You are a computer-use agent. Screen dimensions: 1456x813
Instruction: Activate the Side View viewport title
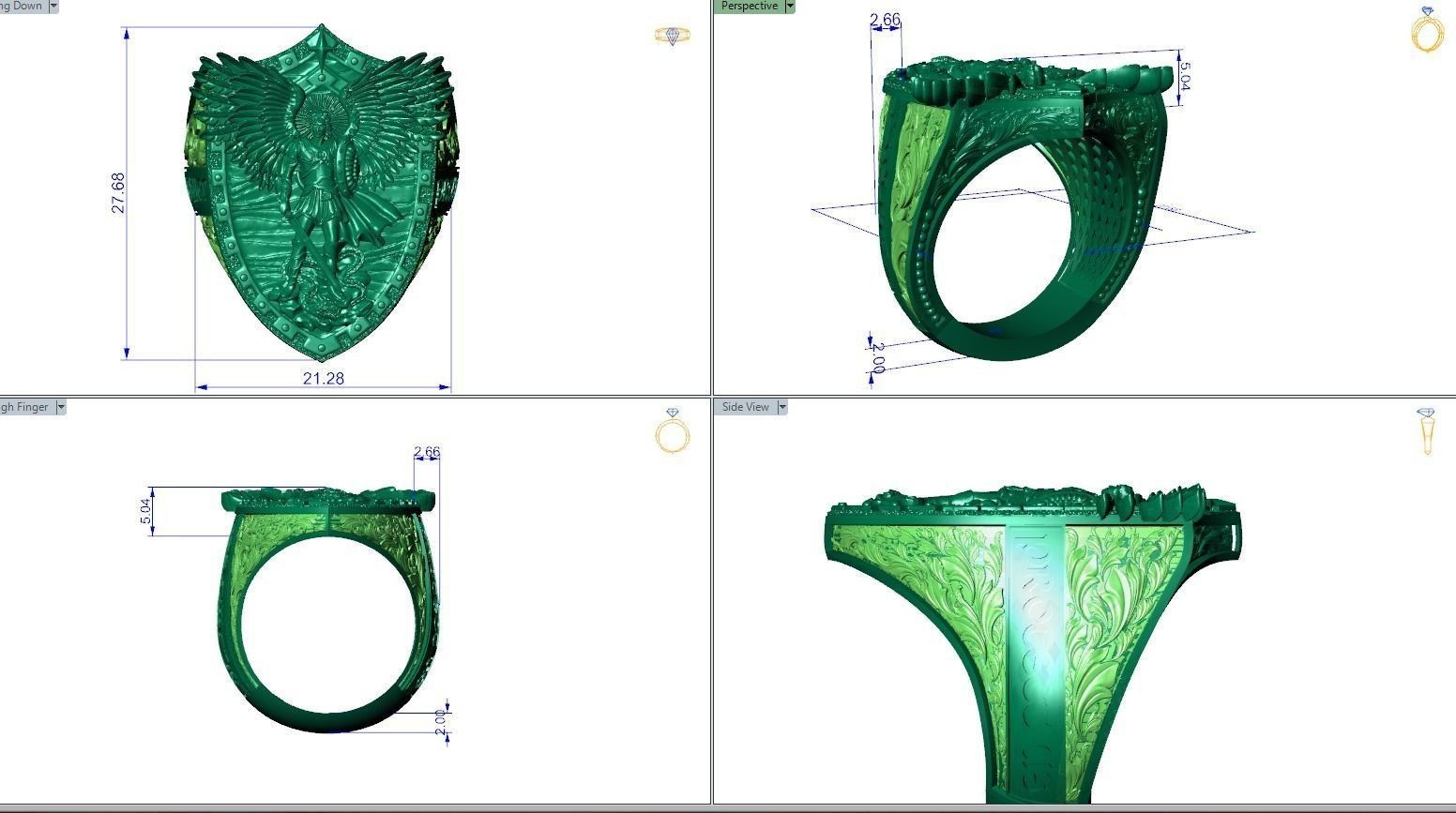point(745,407)
